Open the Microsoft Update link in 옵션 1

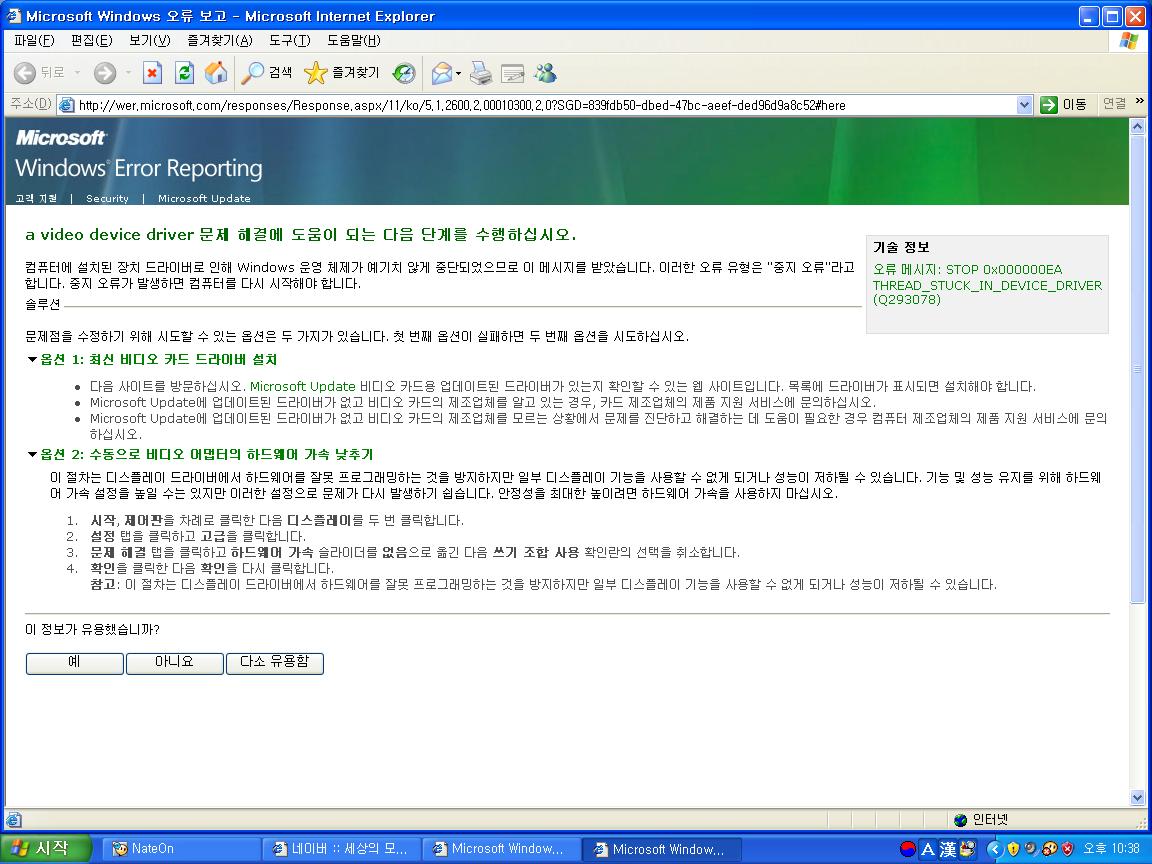tap(303, 386)
